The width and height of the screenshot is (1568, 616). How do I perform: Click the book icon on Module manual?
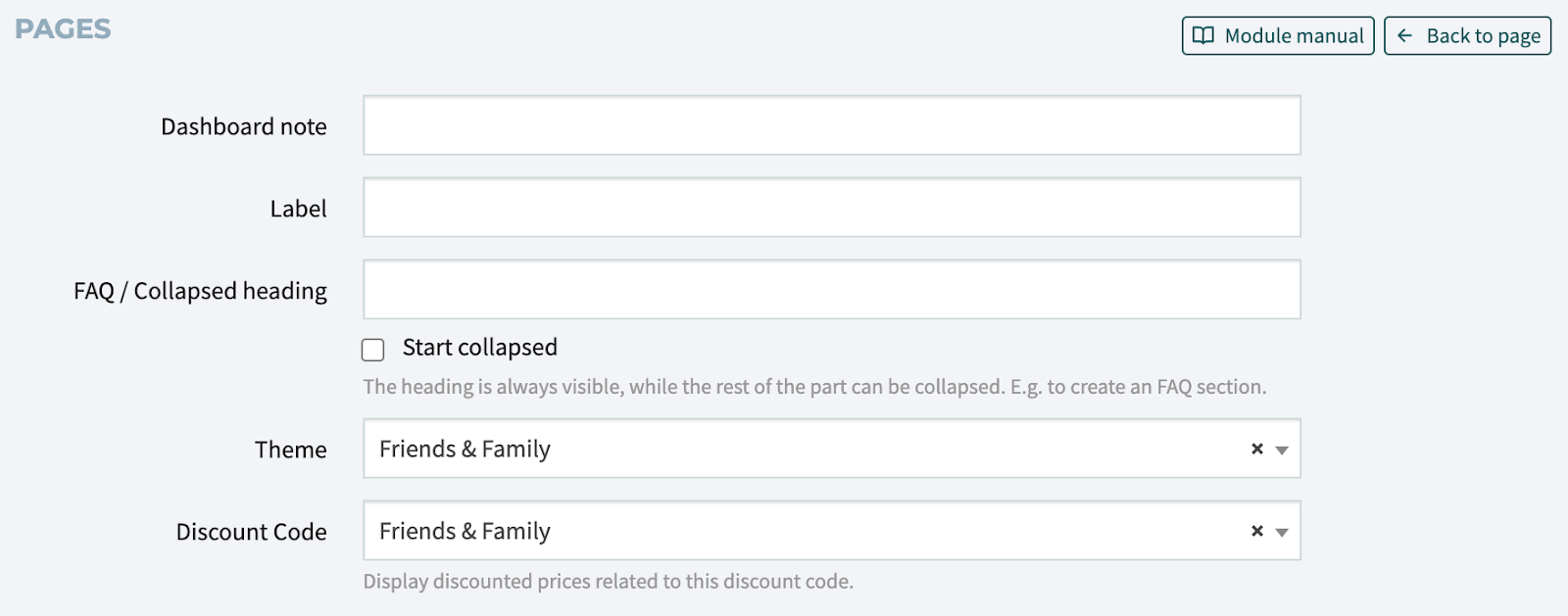point(1202,36)
